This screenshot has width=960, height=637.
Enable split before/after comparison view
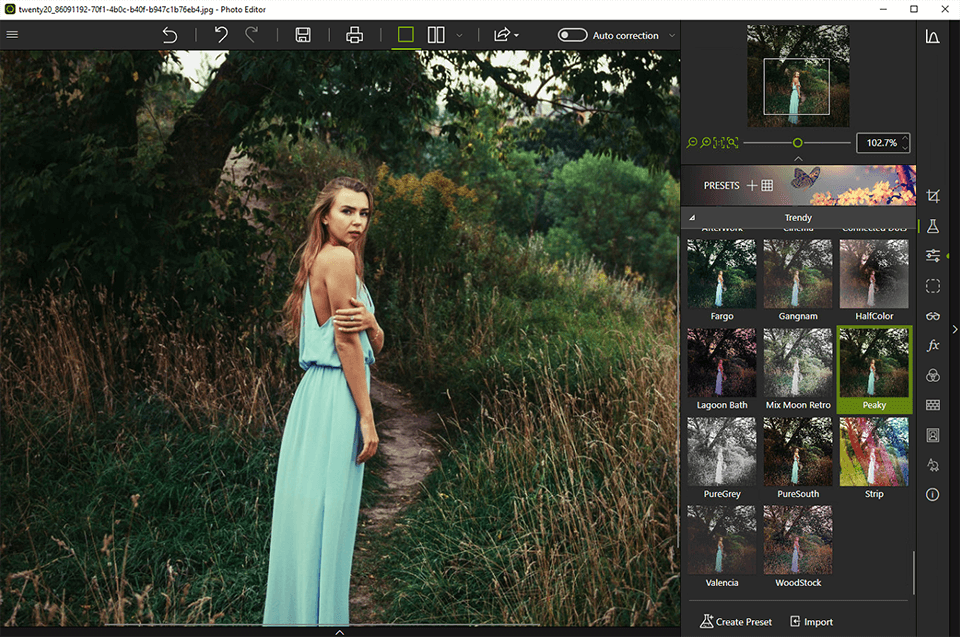coord(436,35)
